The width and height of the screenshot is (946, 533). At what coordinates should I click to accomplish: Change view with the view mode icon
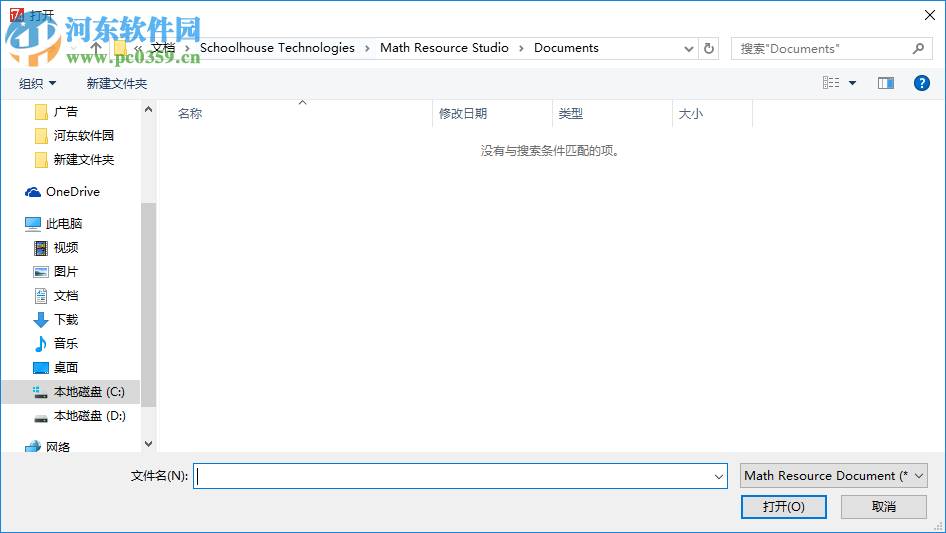click(831, 83)
